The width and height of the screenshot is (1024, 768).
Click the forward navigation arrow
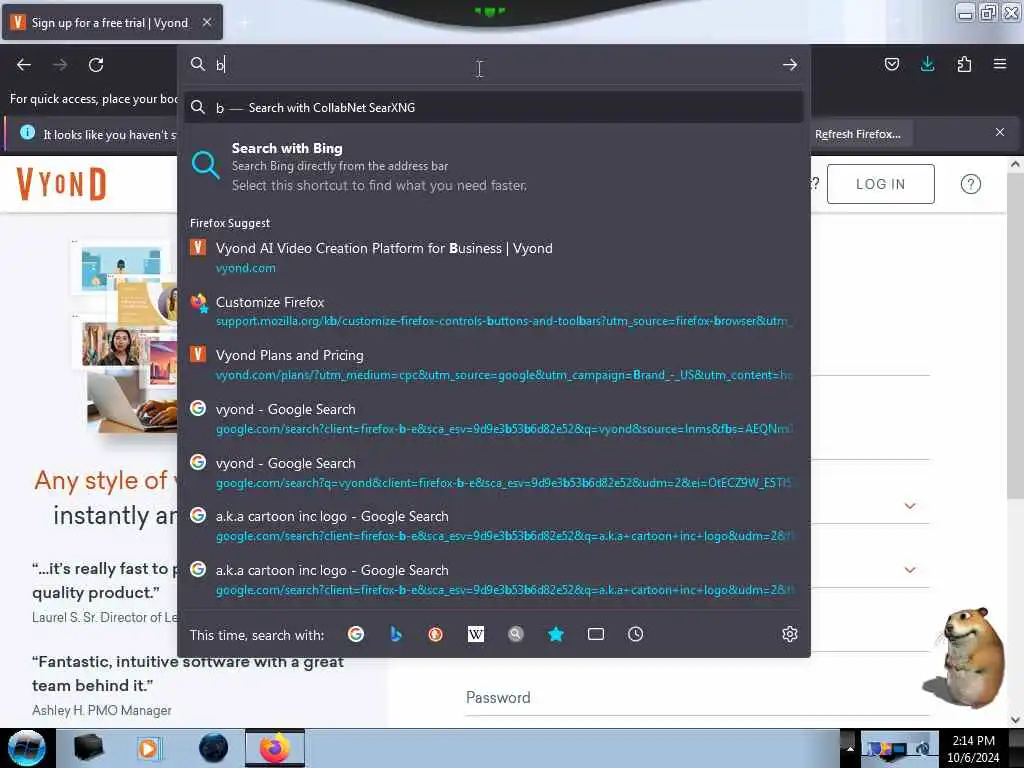tap(60, 65)
